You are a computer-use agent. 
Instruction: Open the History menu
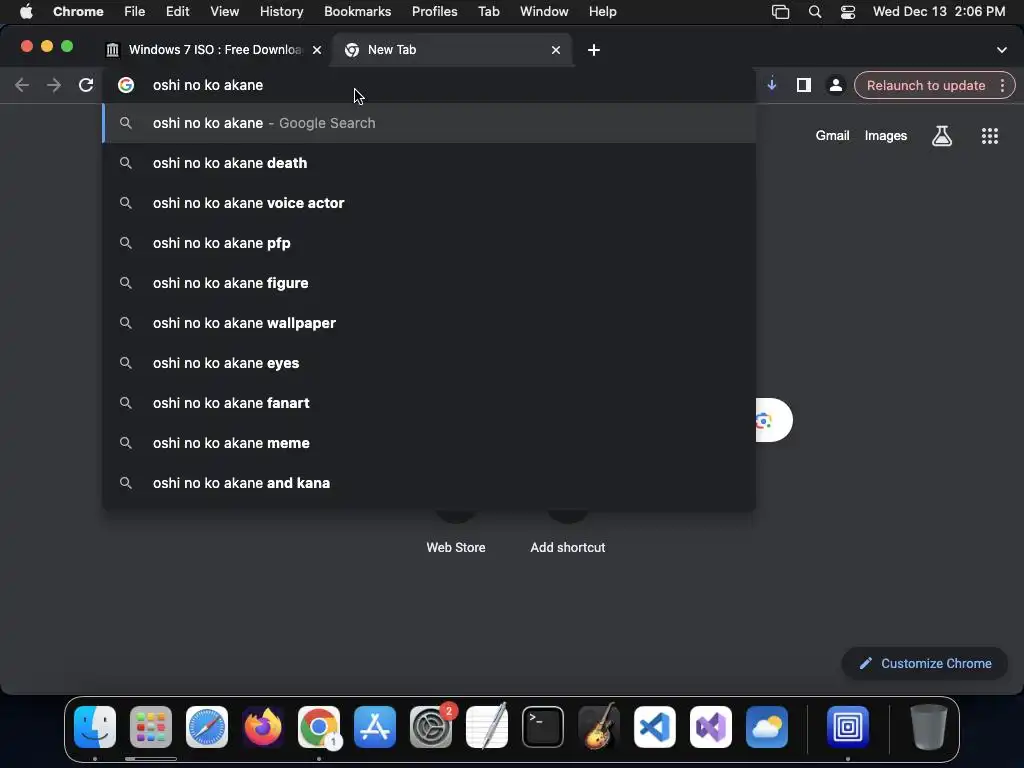[x=281, y=12]
